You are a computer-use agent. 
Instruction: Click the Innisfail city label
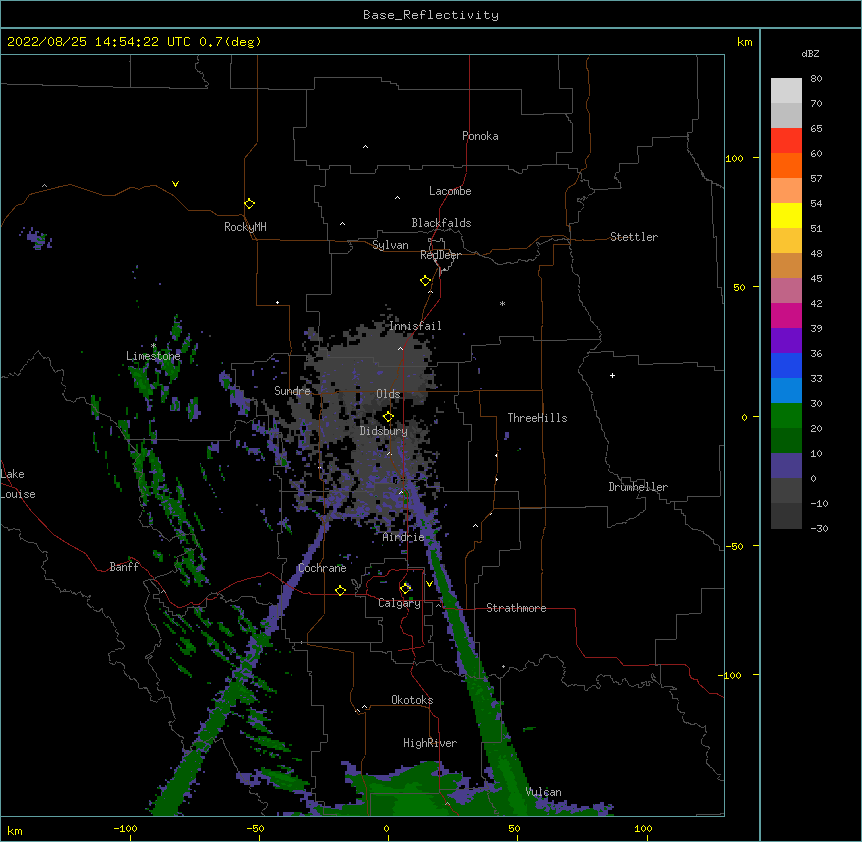point(415,326)
